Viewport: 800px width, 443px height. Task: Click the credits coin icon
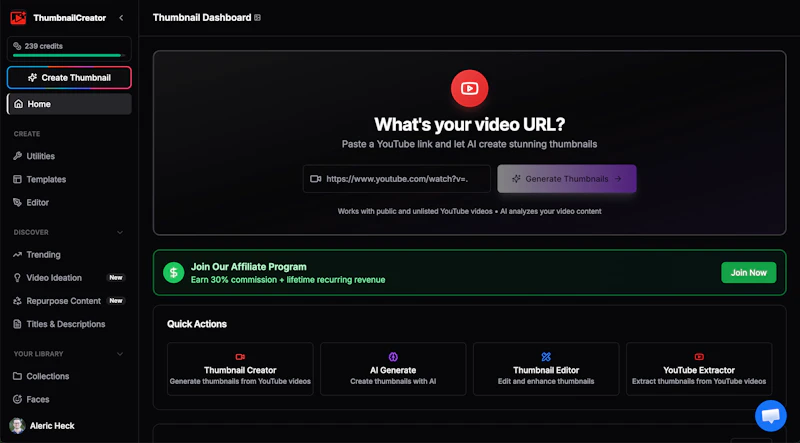click(17, 46)
